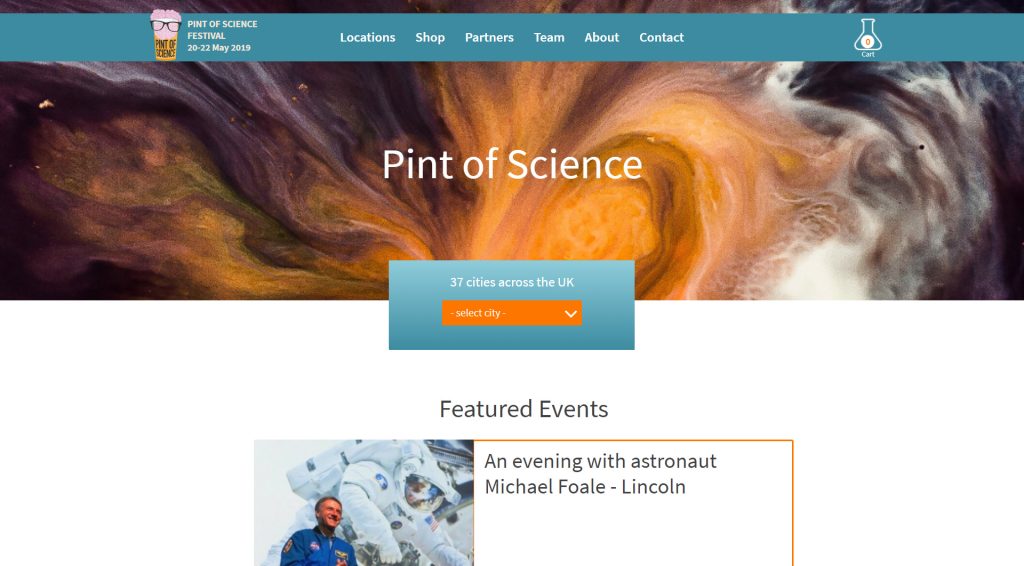Click the dropdown chevron arrow in city selector

pyautogui.click(x=570, y=313)
